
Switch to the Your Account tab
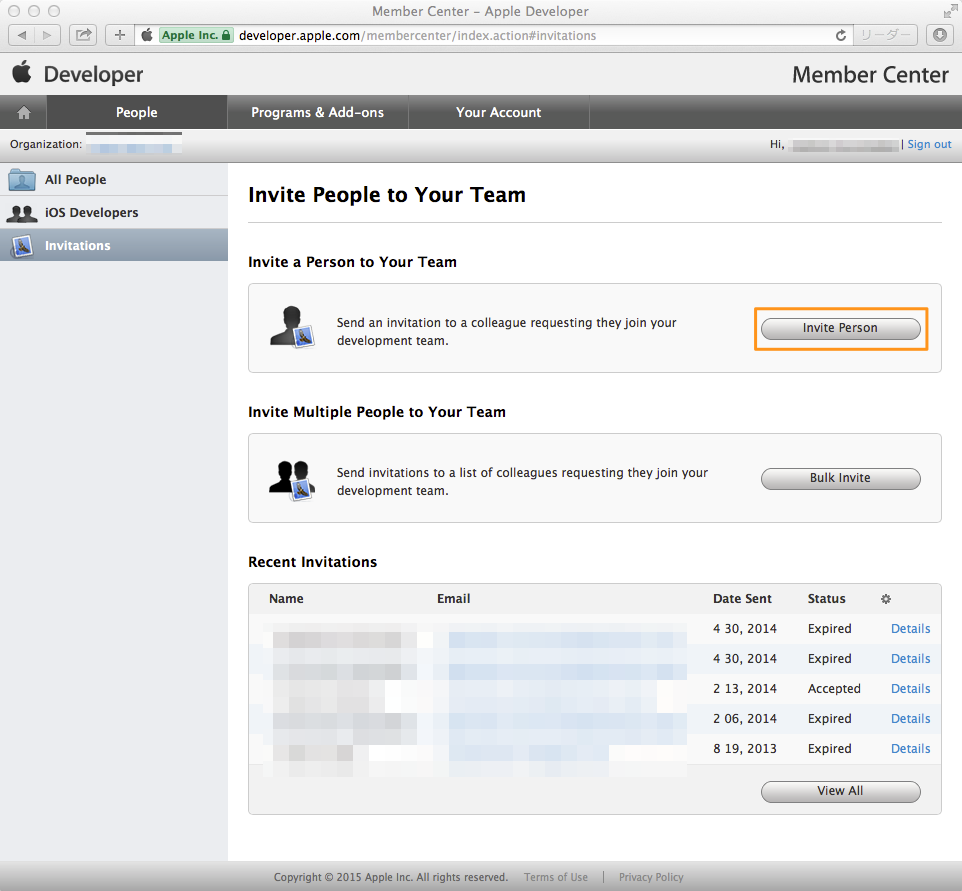tap(498, 112)
